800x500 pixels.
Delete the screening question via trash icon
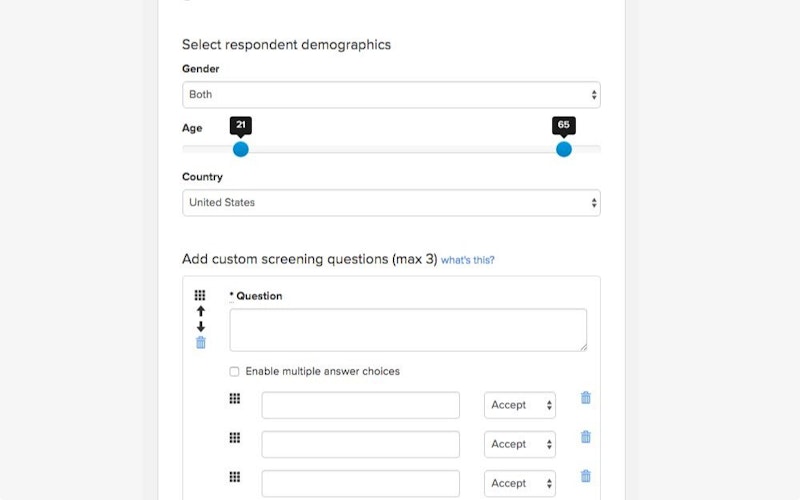point(200,343)
